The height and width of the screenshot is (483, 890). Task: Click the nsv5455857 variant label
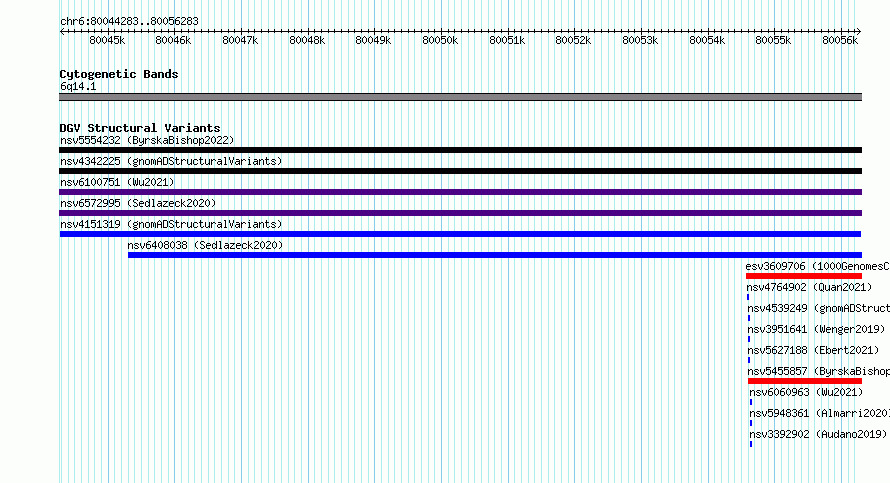click(x=818, y=371)
